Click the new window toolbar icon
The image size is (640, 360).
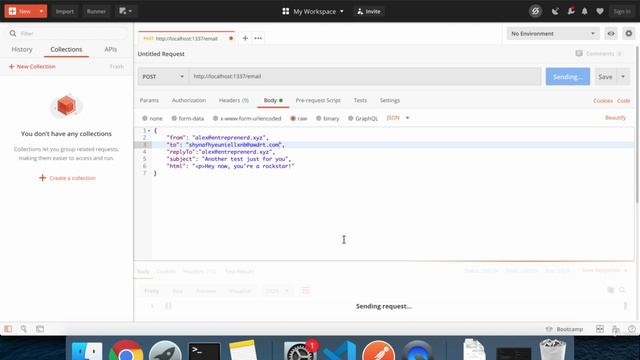(x=125, y=11)
